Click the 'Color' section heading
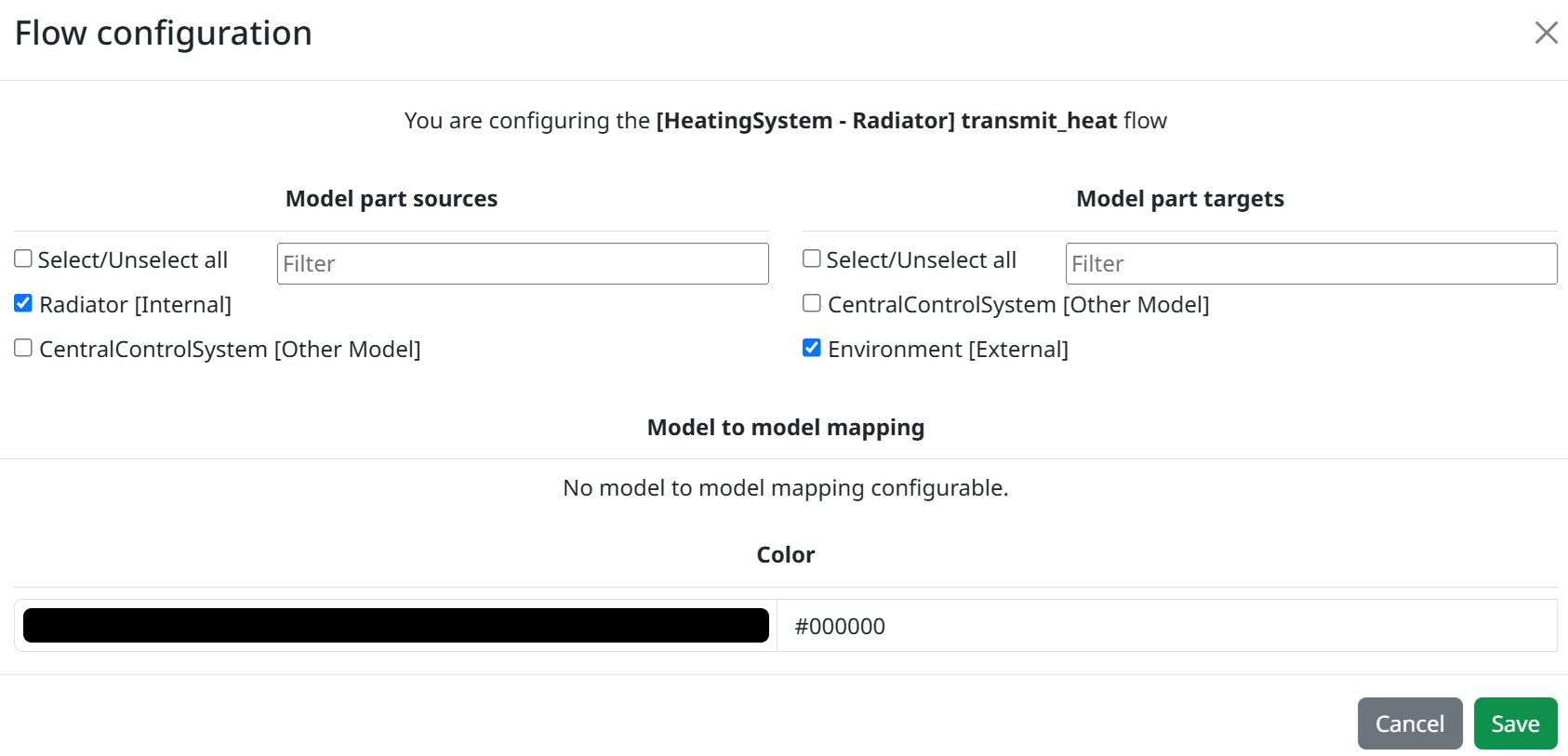Image resolution: width=1568 pixels, height=756 pixels. coord(786,555)
